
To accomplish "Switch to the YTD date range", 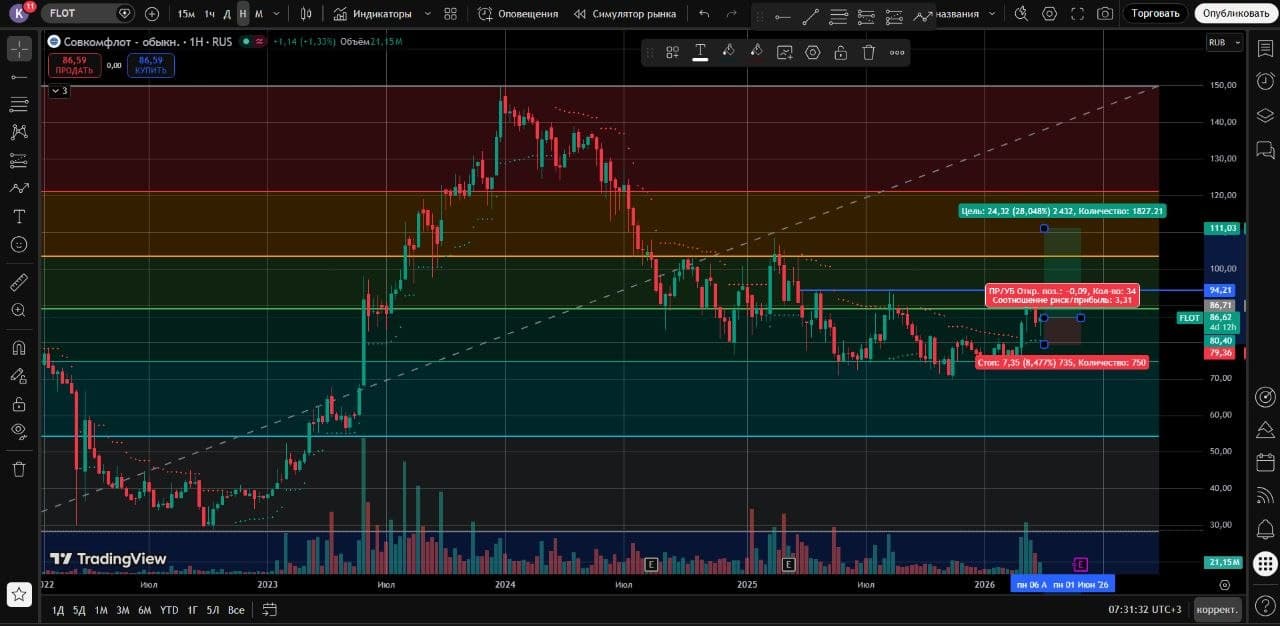I will [169, 609].
